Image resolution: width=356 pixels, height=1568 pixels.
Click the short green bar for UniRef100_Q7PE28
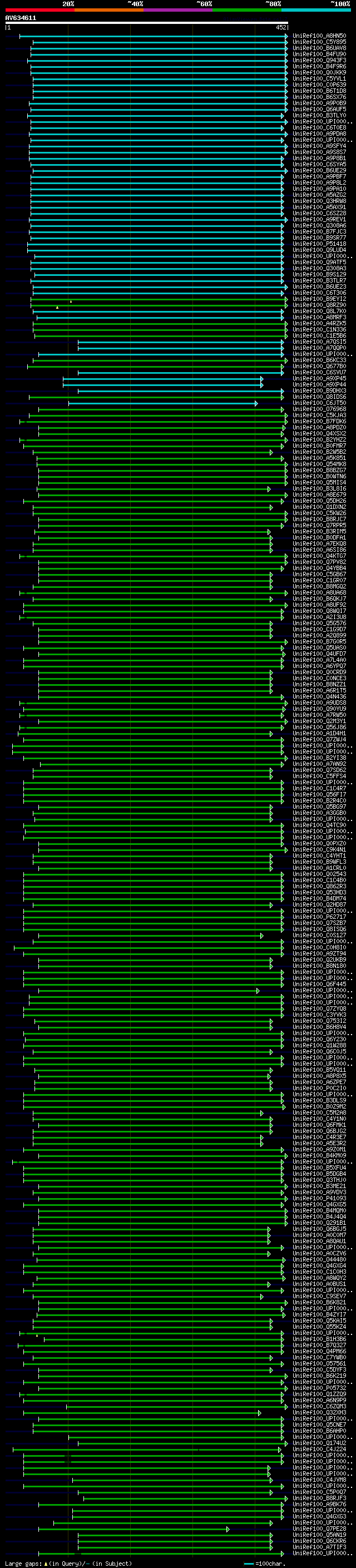134,1529
